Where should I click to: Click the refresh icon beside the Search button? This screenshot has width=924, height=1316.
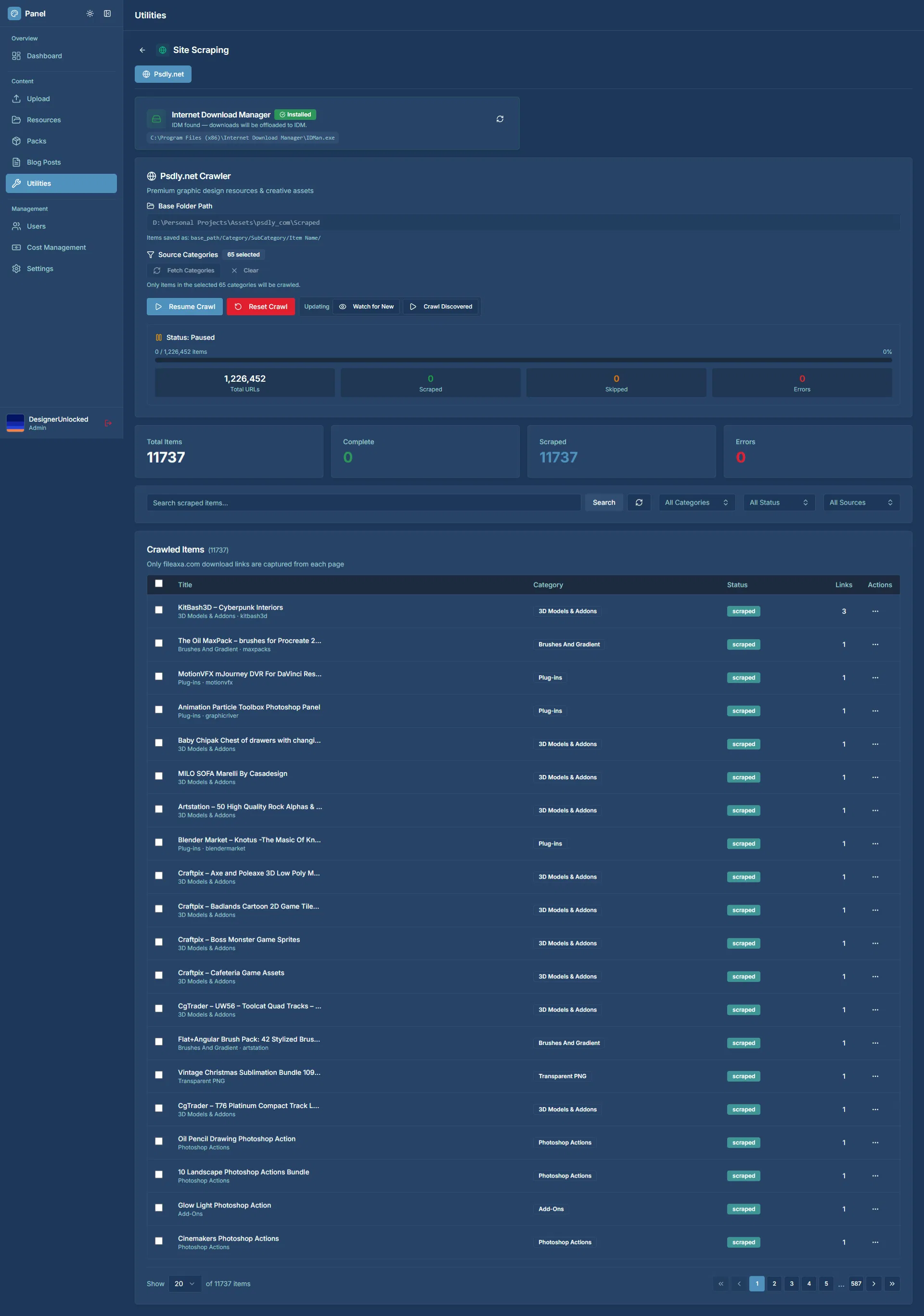click(x=639, y=502)
